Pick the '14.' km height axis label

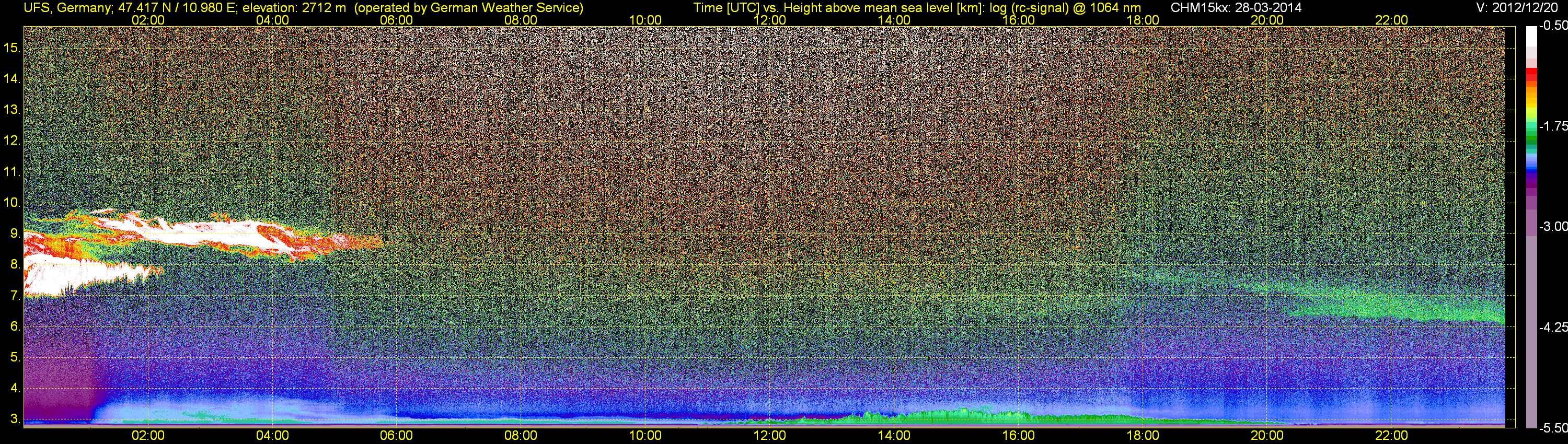pyautogui.click(x=12, y=79)
